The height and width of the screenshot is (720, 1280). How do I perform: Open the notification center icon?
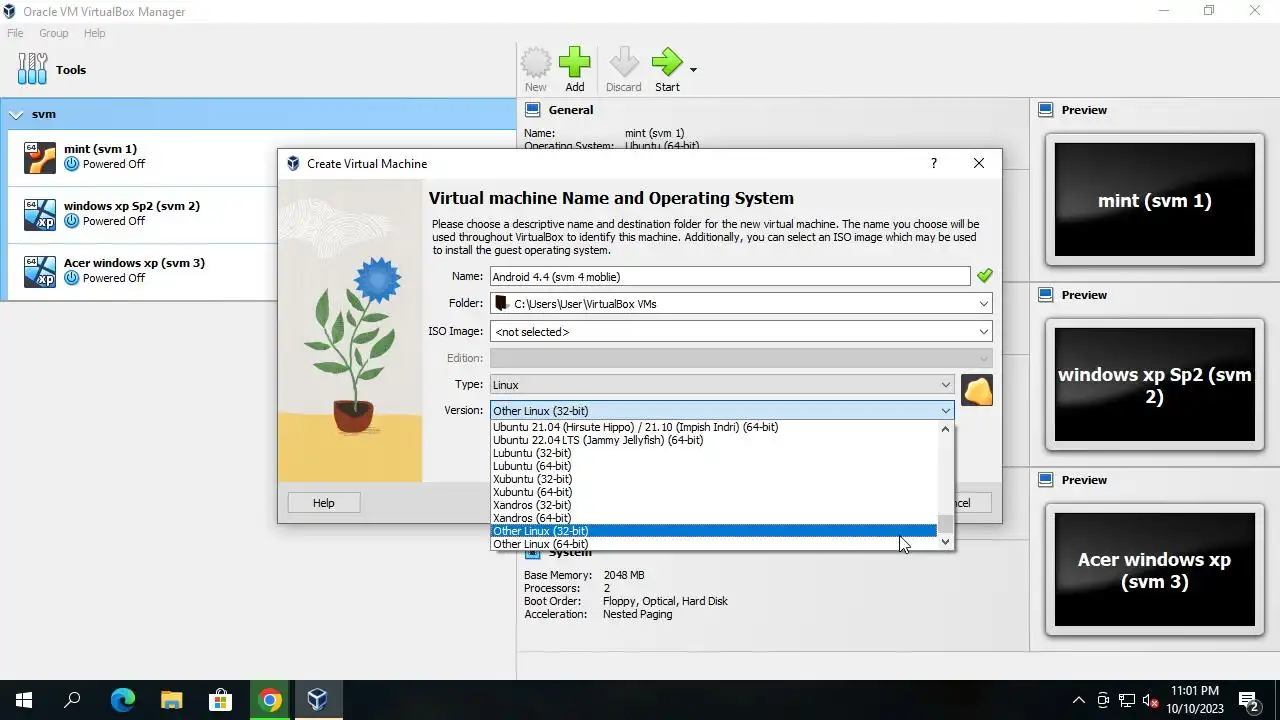point(1249,700)
